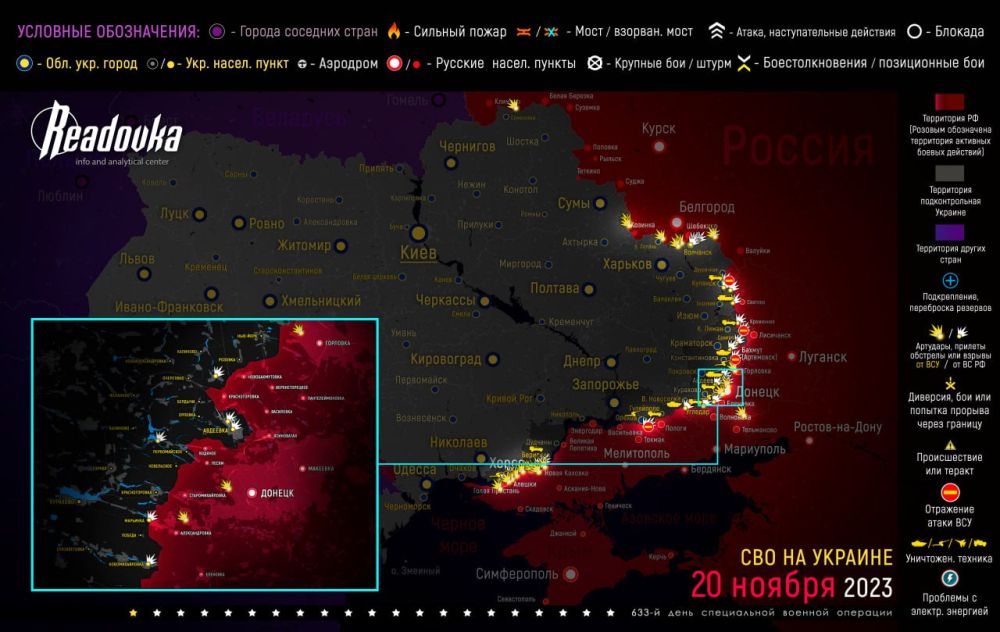This screenshot has width=1000, height=632.
Task: Click the large Россия label
Action: tap(798, 146)
